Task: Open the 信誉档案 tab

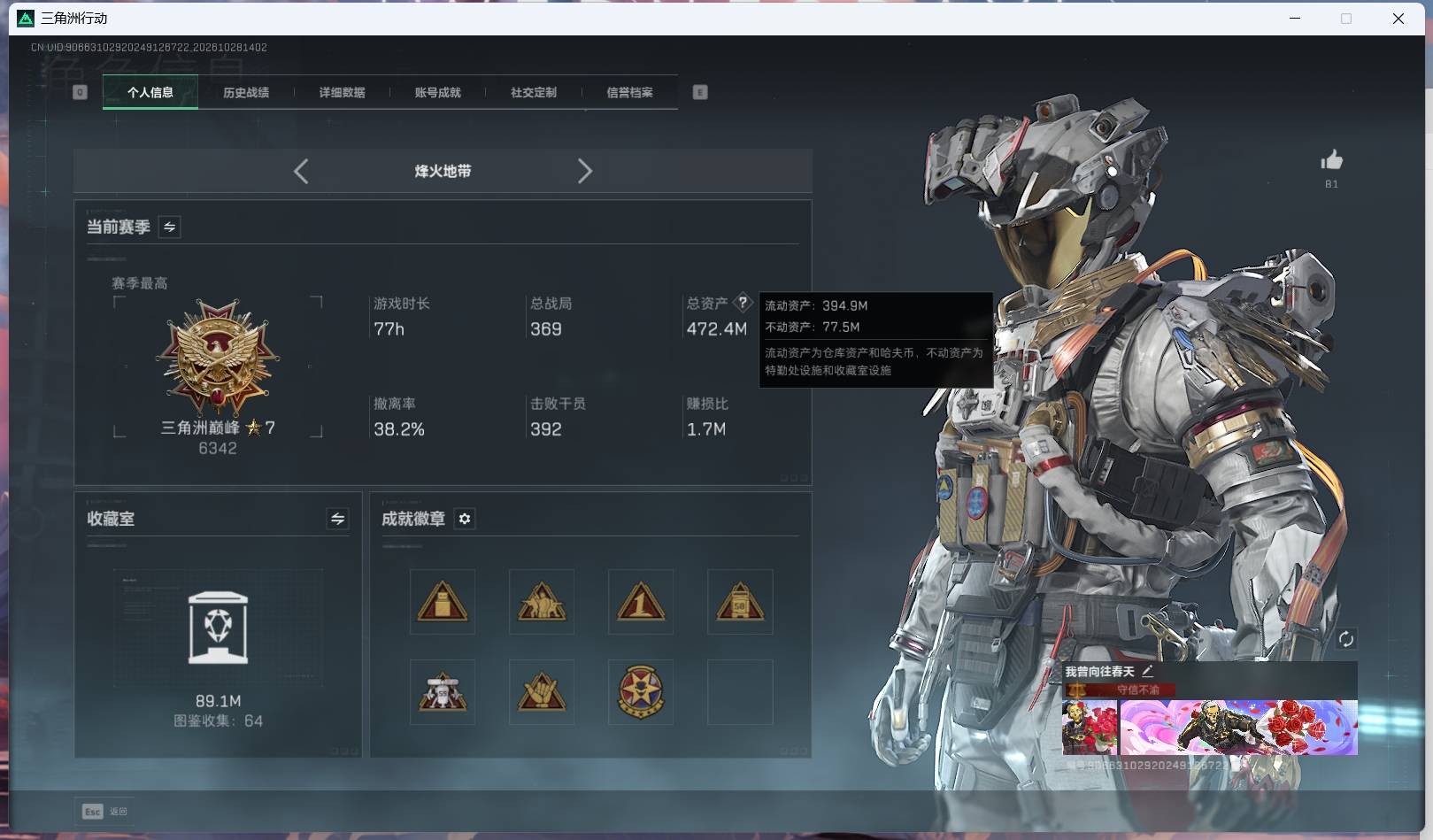Action: [x=629, y=92]
